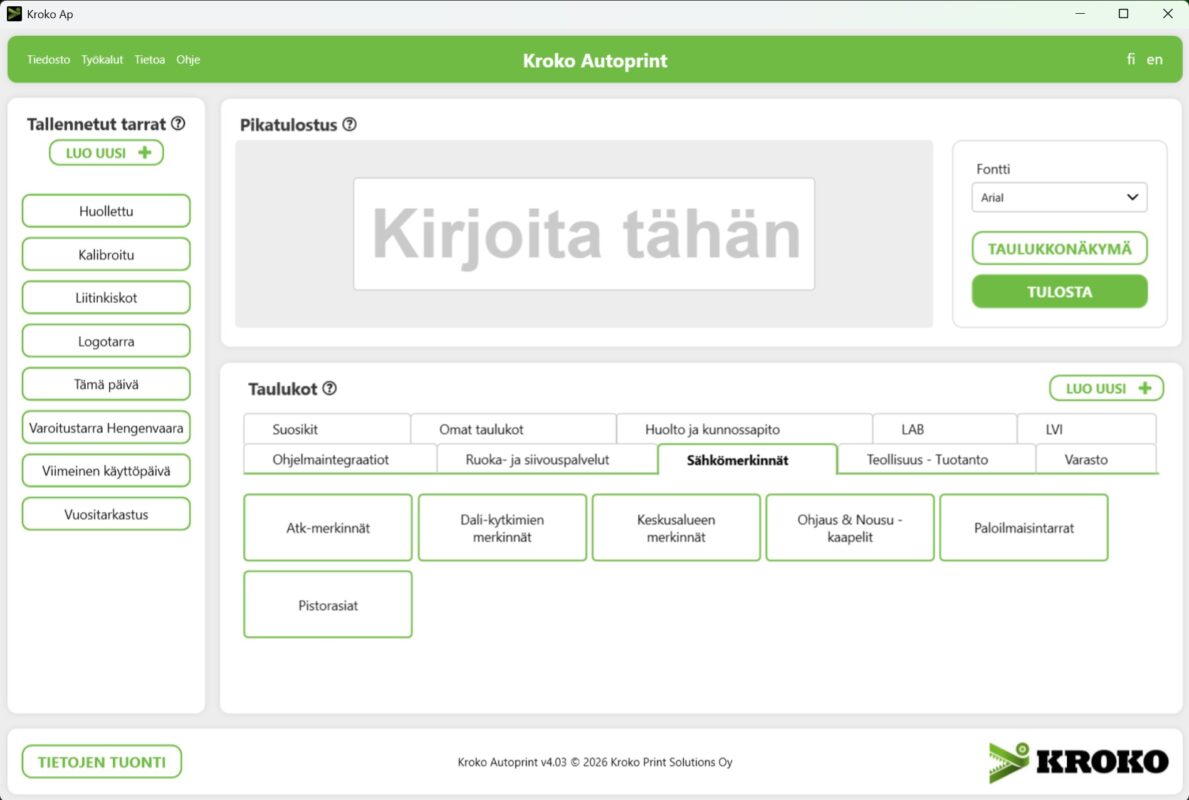Click the help icon next to Pikatulostus

coord(349,125)
